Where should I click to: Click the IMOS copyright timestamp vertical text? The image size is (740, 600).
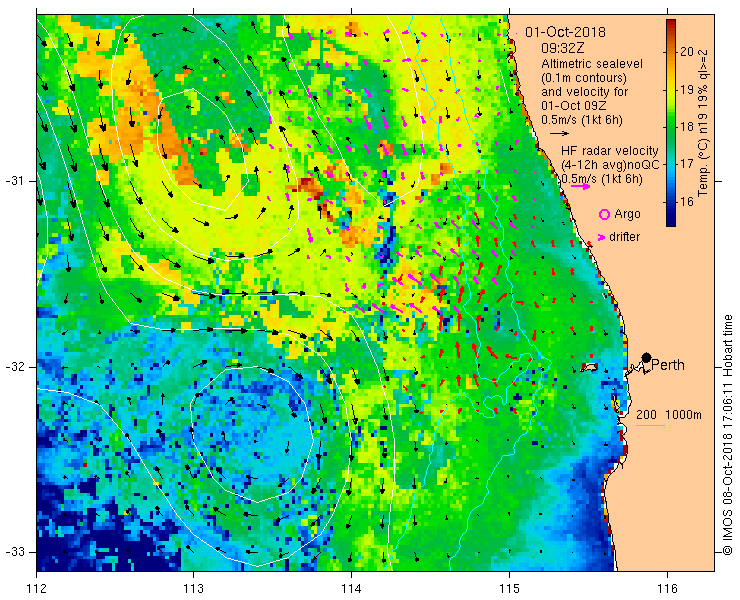tap(727, 435)
